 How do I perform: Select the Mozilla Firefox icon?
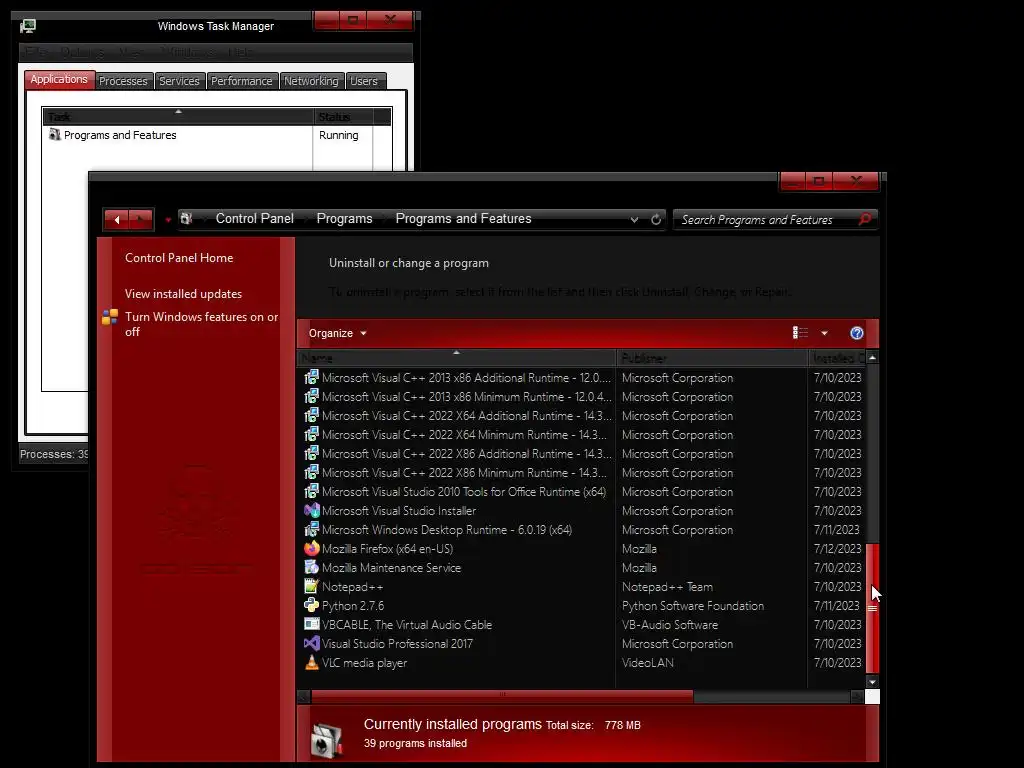pos(312,549)
